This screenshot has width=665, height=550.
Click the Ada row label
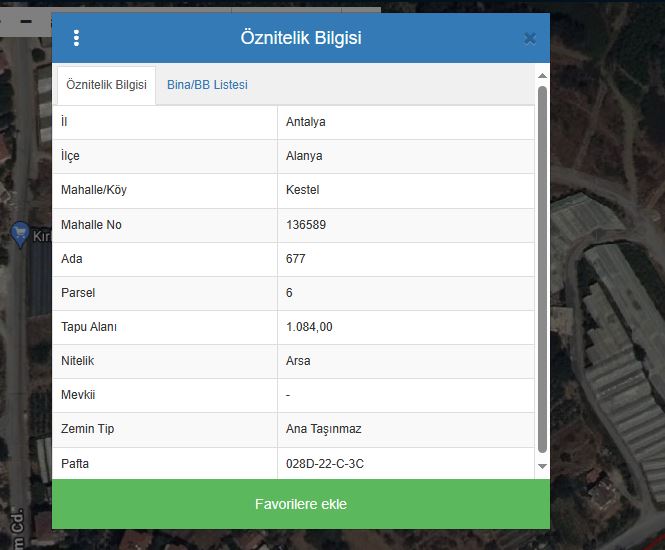[72, 259]
